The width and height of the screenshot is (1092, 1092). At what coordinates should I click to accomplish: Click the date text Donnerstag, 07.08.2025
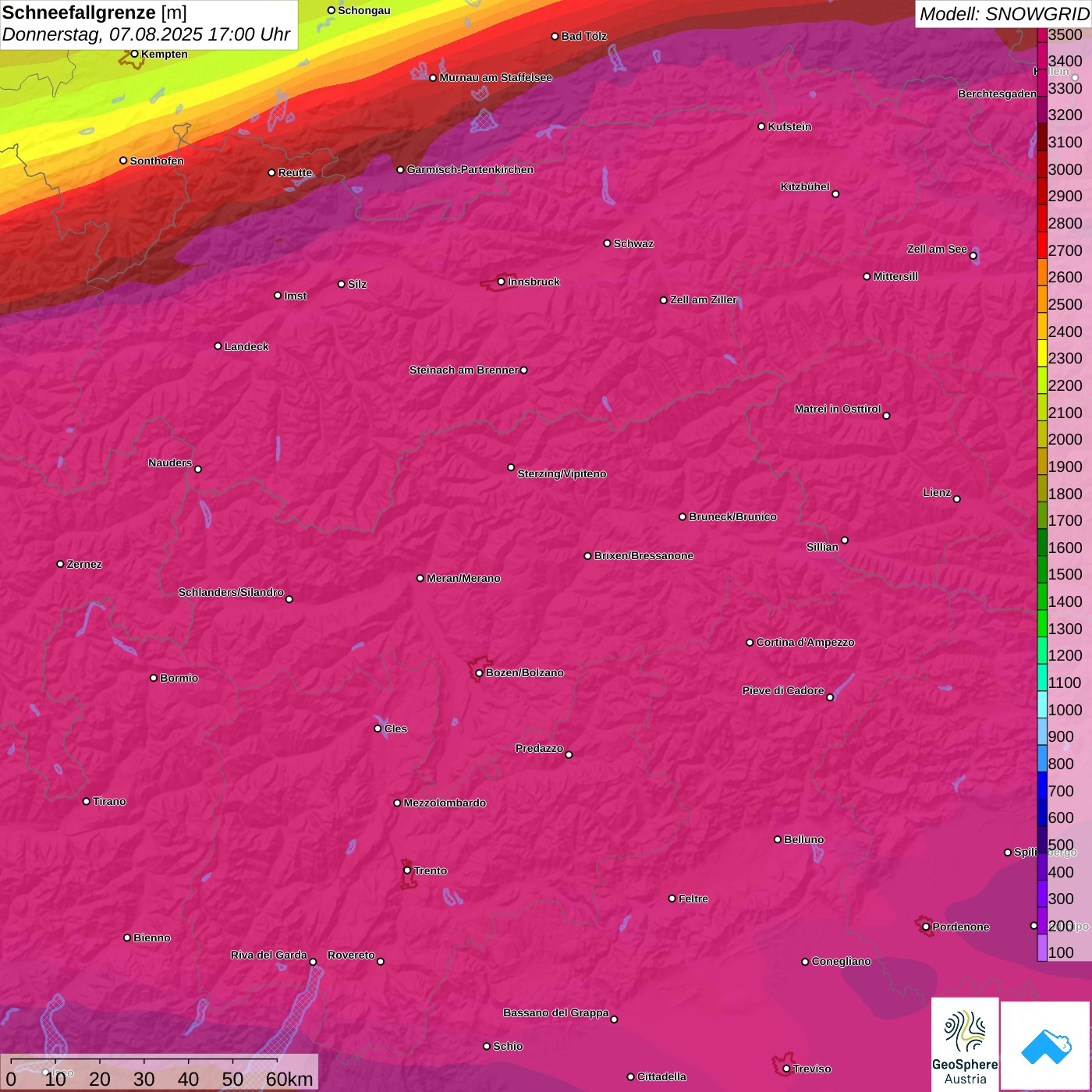click(101, 35)
